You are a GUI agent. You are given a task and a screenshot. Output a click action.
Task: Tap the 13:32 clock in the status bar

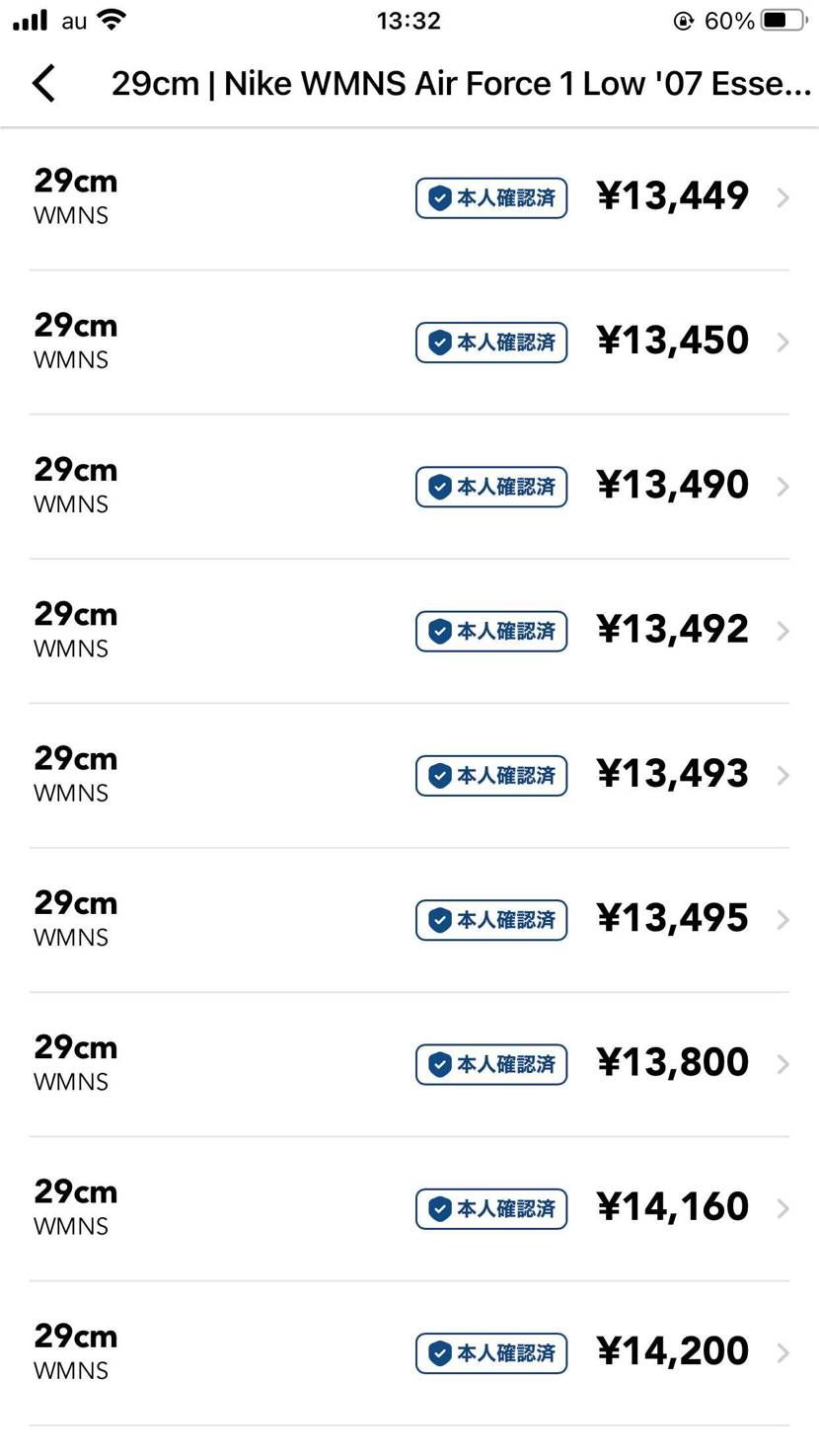(x=409, y=21)
